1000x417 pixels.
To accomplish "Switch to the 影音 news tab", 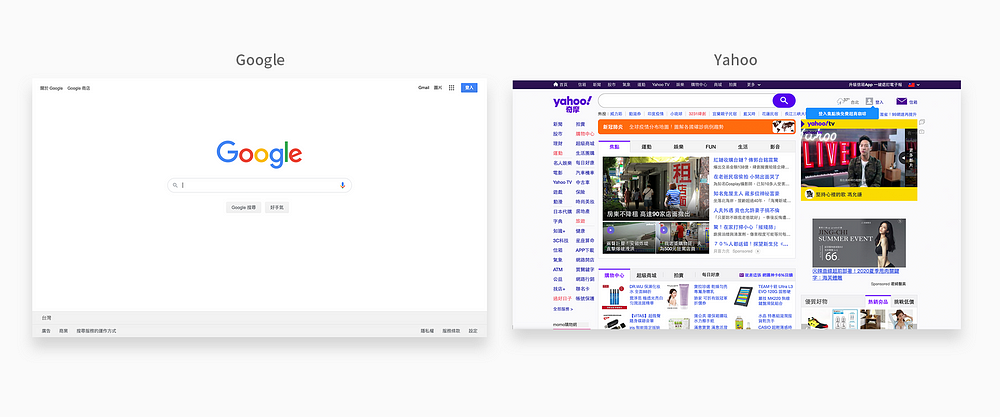I will (x=775, y=147).
